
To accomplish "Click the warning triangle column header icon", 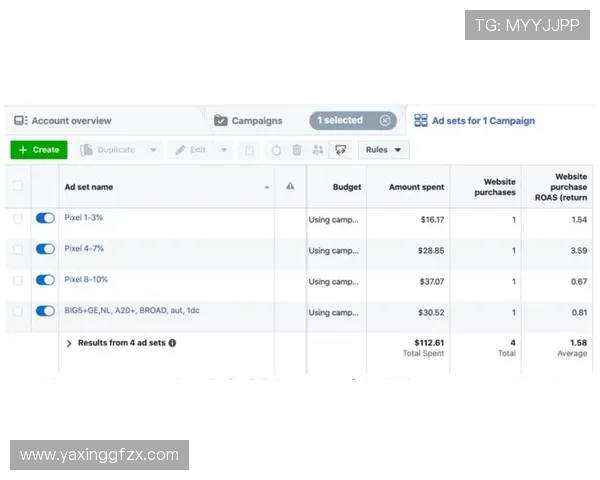I will click(x=290, y=186).
